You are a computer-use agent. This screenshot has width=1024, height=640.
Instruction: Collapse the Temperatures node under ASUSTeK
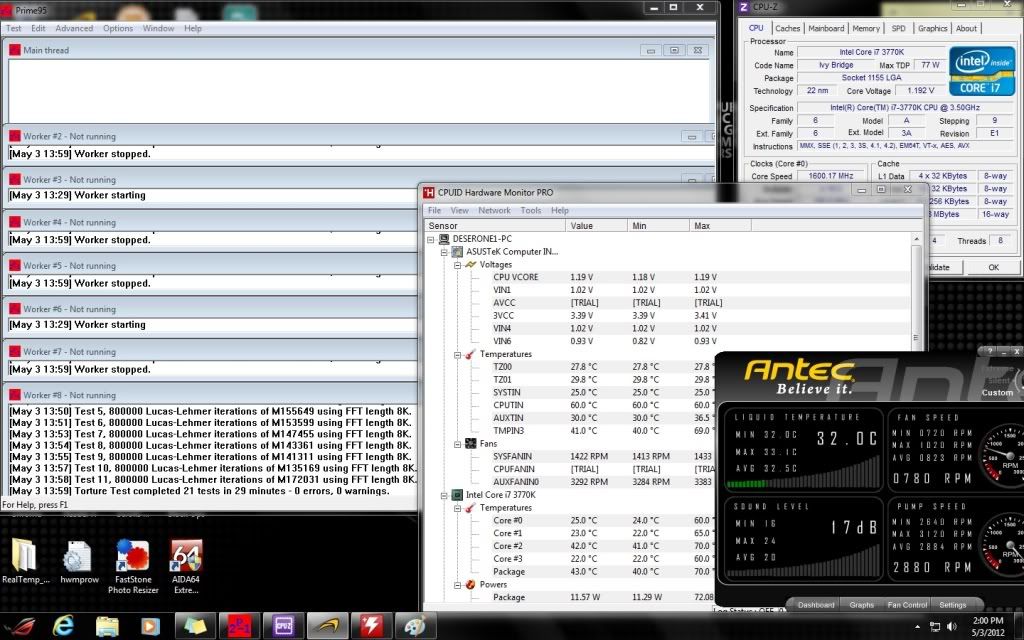coord(457,354)
